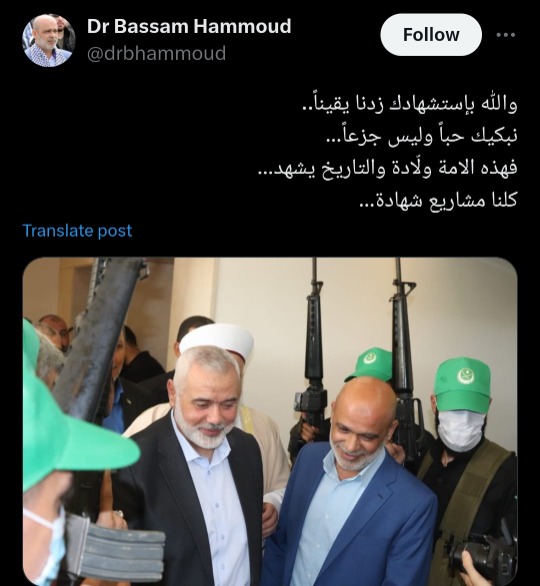Open the round profile avatar picture
The height and width of the screenshot is (586, 540).
click(49, 40)
